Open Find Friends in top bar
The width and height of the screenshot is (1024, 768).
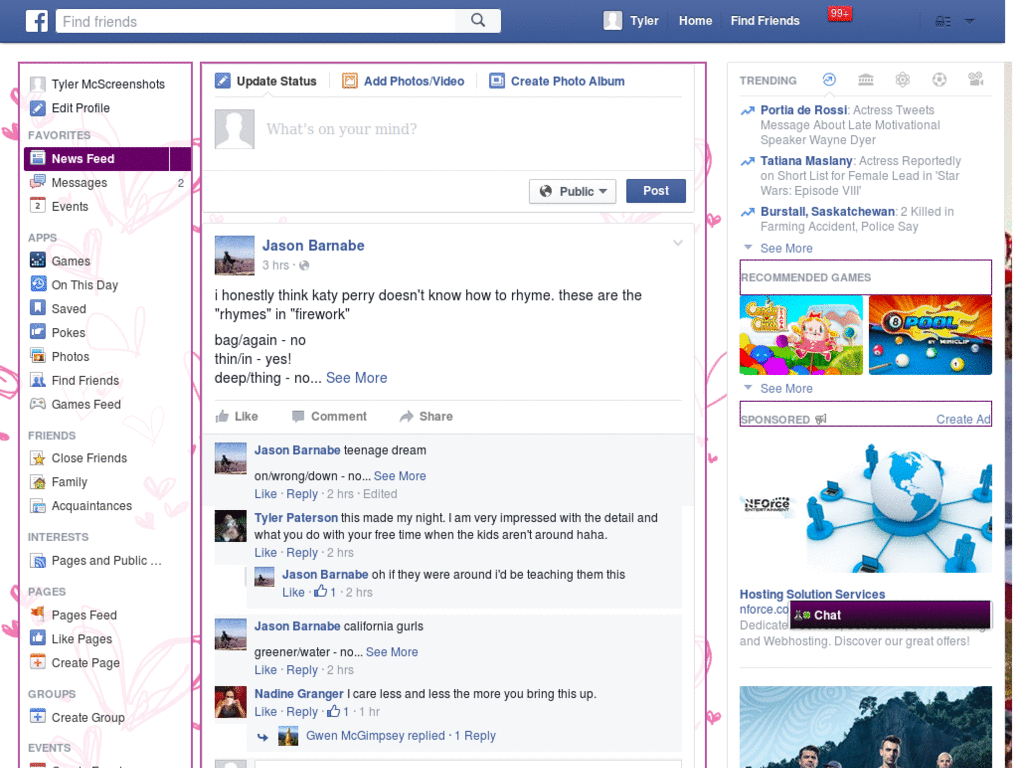click(765, 21)
